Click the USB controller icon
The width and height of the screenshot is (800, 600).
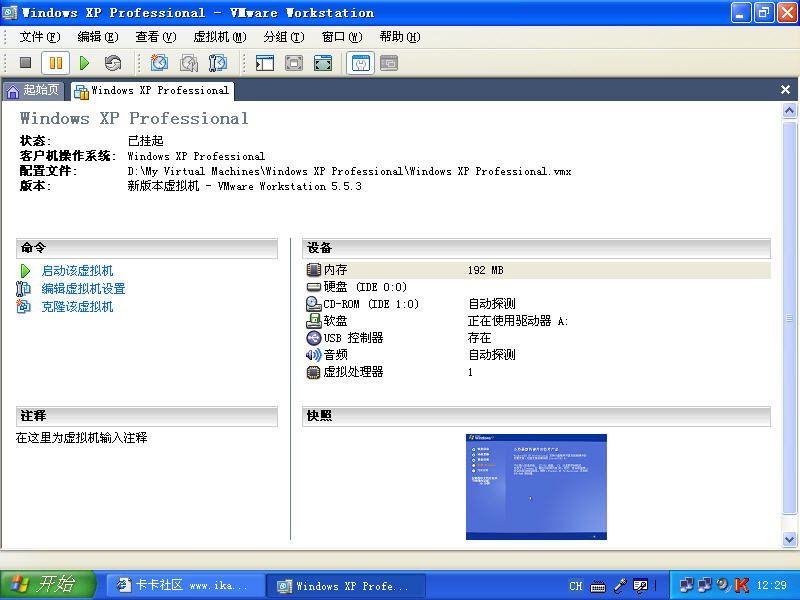(x=313, y=338)
